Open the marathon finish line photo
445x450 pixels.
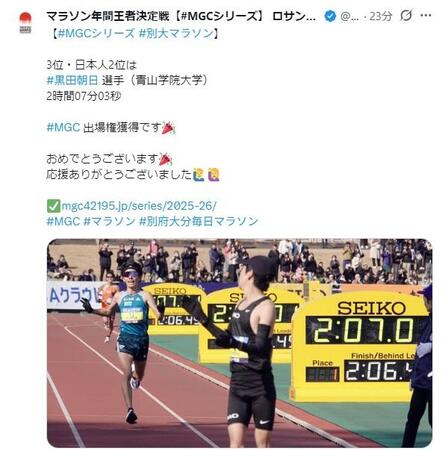coord(240,343)
